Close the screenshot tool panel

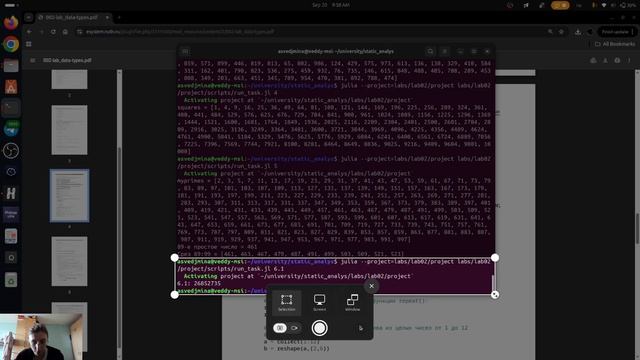(x=371, y=286)
